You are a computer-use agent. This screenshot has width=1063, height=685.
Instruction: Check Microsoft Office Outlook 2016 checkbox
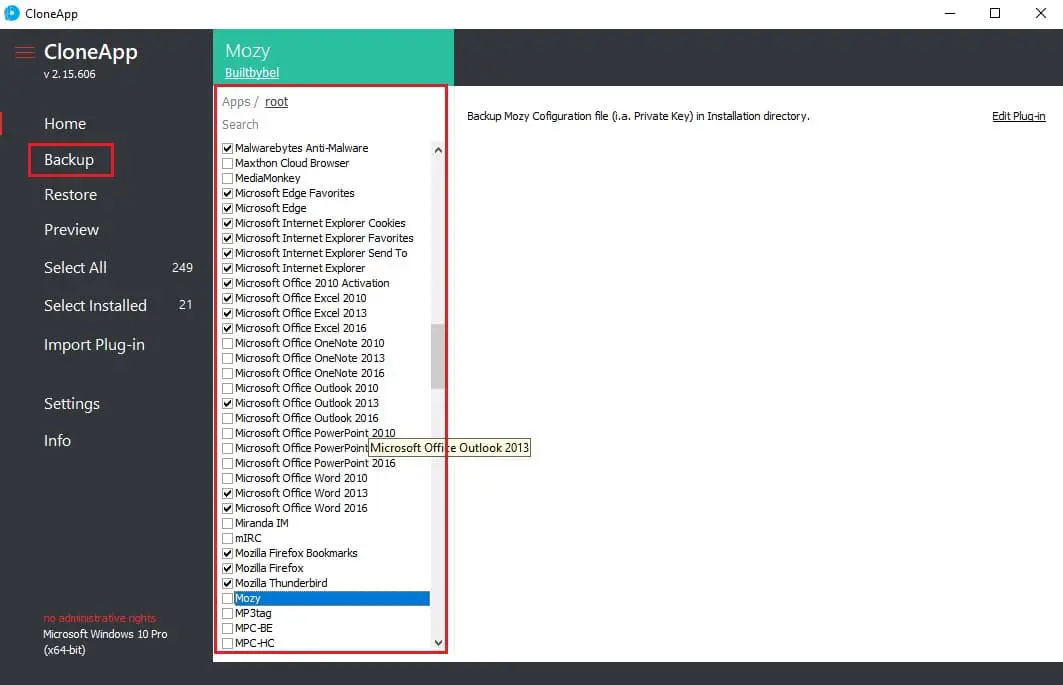coord(228,418)
